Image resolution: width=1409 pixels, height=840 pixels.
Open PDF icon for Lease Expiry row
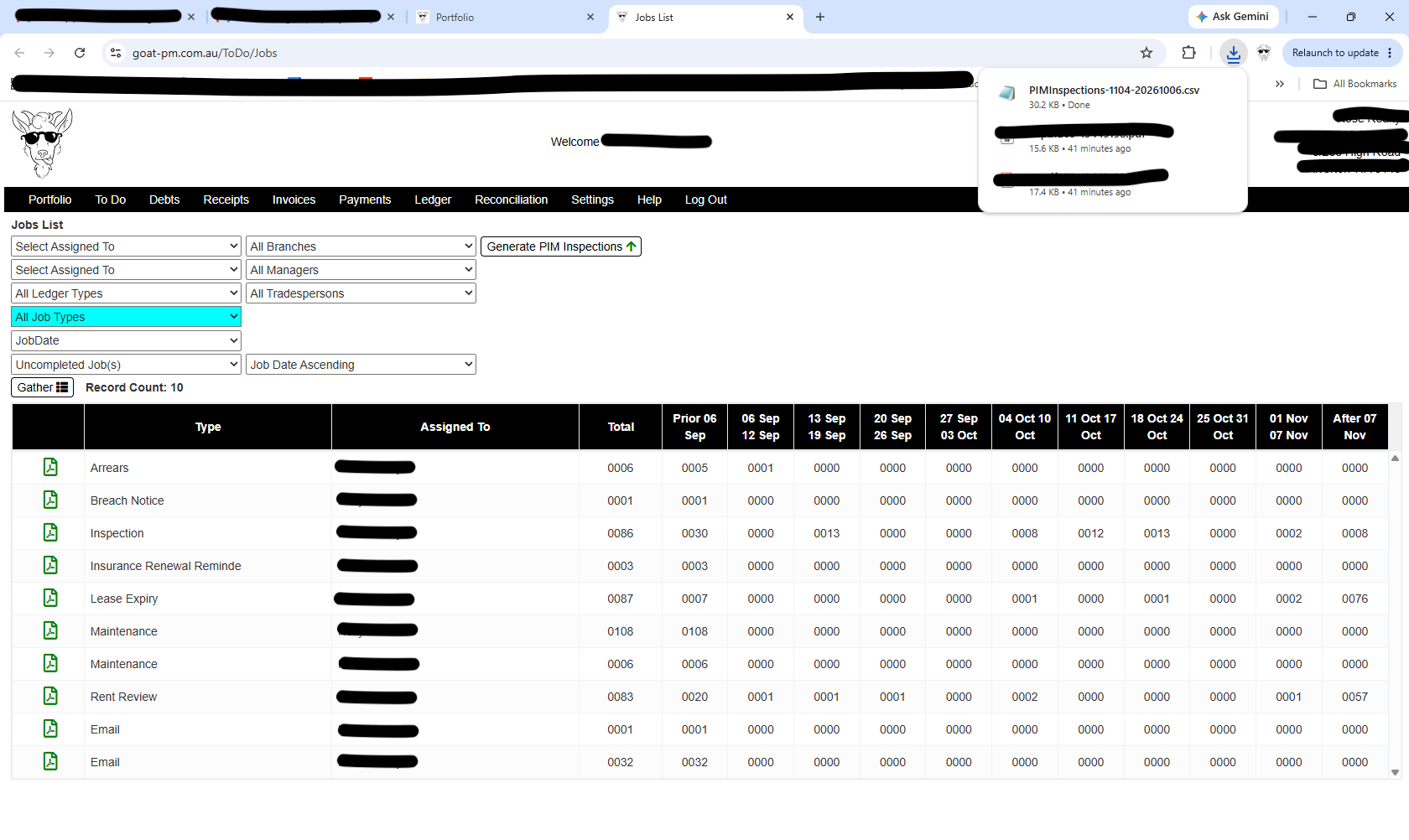[50, 598]
